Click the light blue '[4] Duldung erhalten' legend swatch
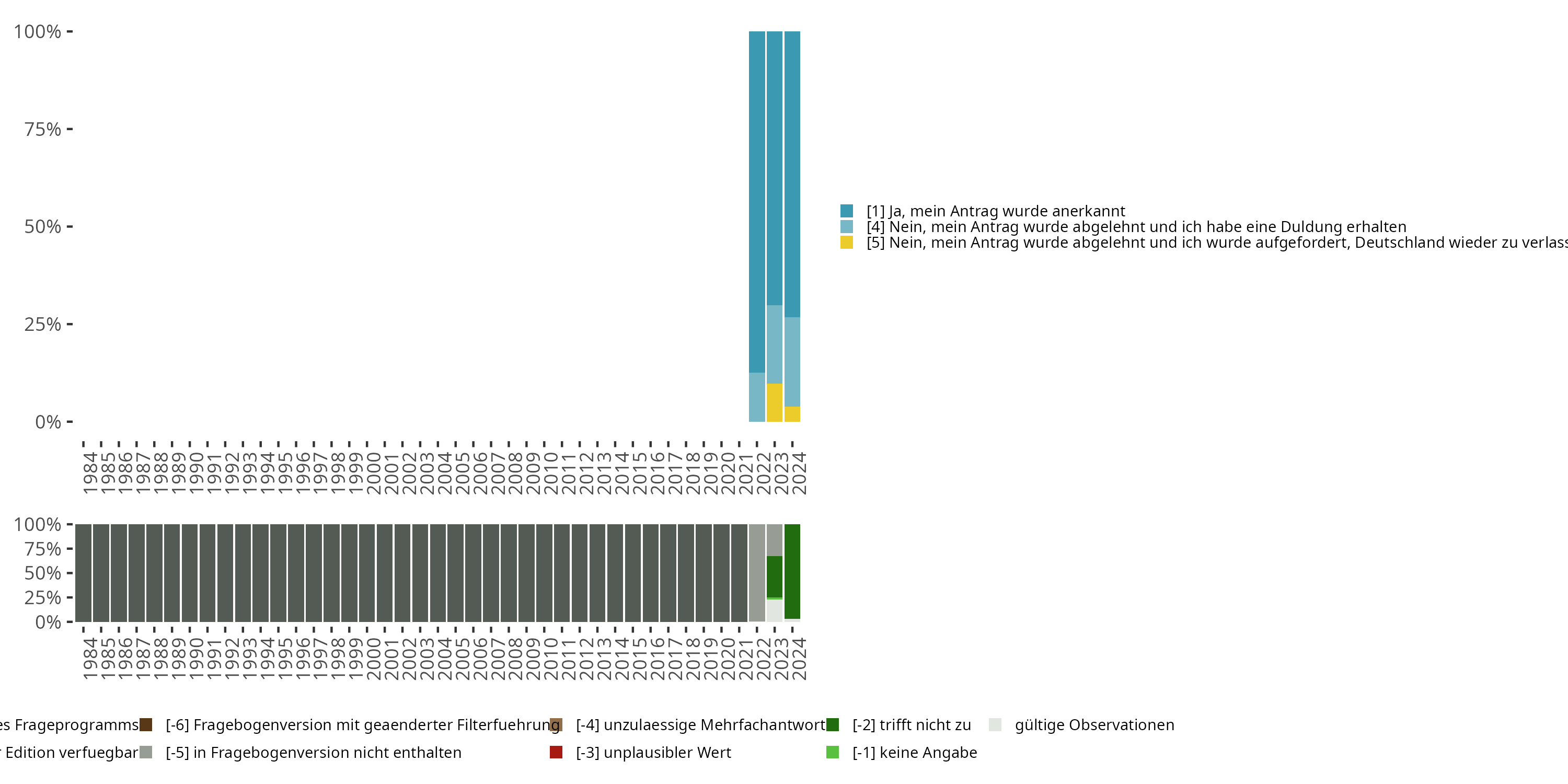The image size is (1568, 784). coord(846,227)
